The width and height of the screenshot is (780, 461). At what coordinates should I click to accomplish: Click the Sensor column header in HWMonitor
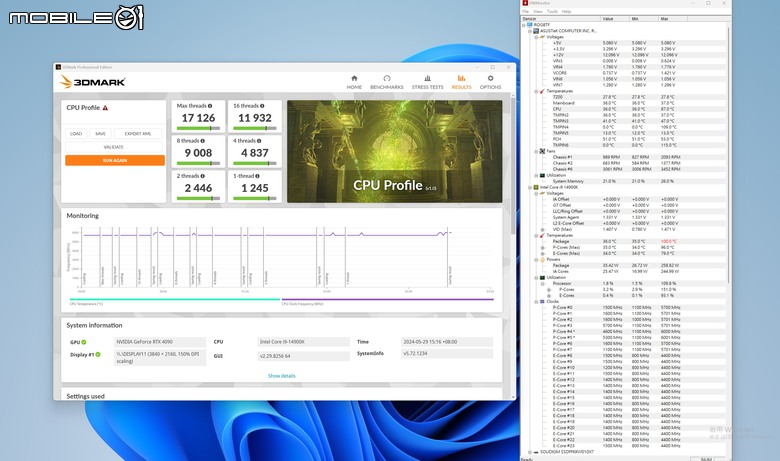pyautogui.click(x=561, y=18)
